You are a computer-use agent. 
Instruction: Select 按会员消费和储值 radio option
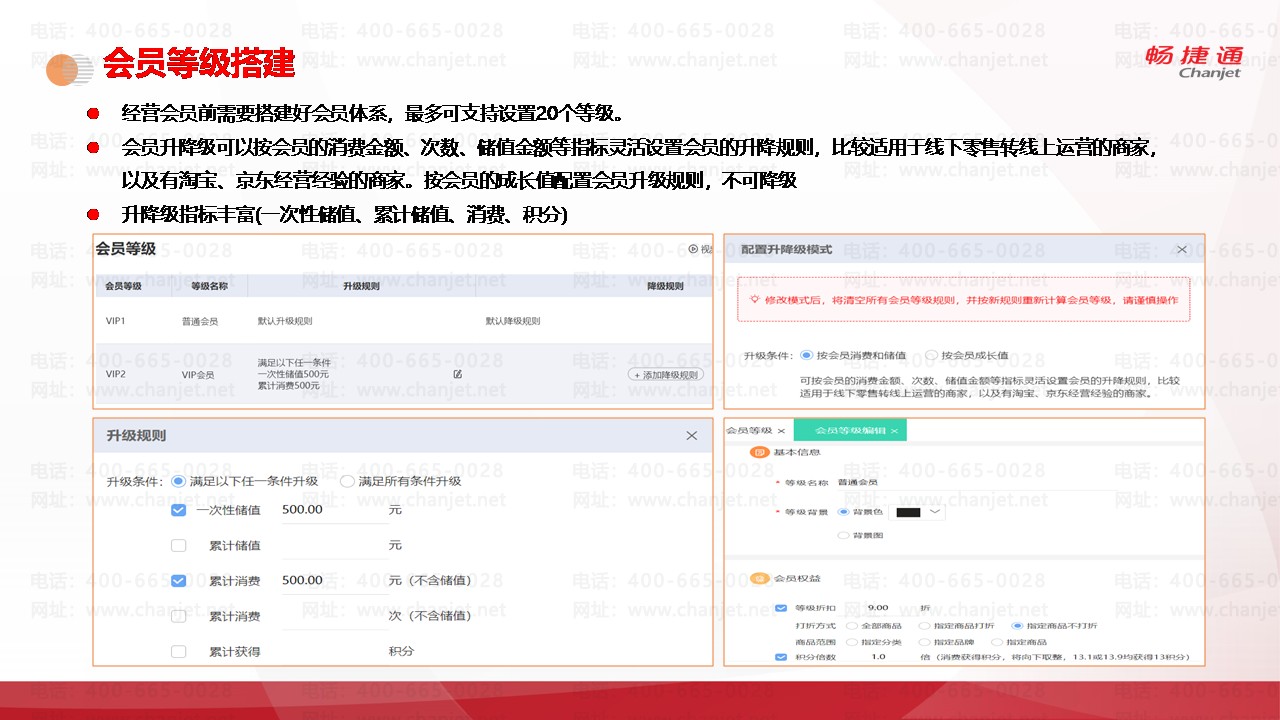click(807, 355)
